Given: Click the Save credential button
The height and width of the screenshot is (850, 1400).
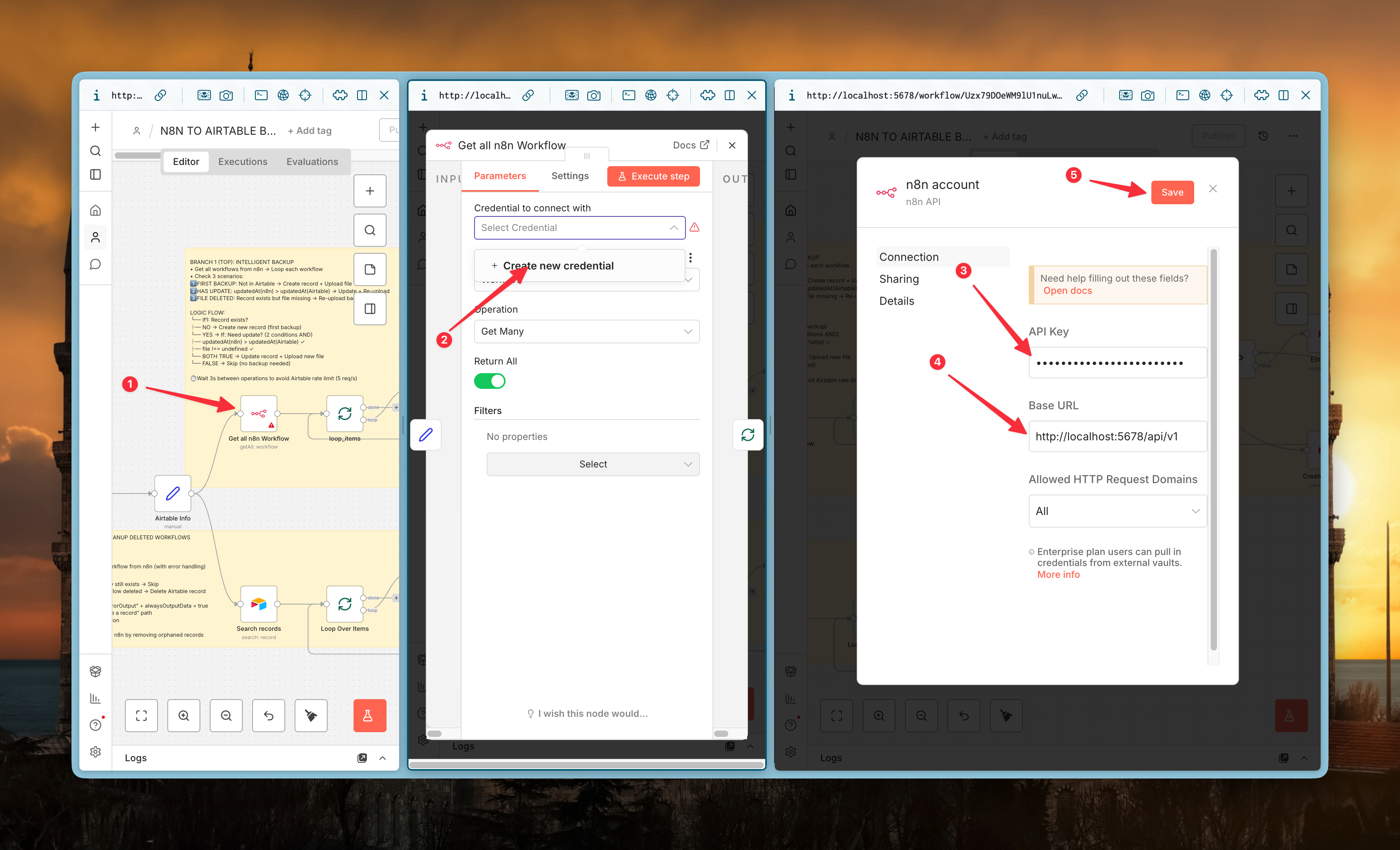Looking at the screenshot, I should click(x=1172, y=192).
